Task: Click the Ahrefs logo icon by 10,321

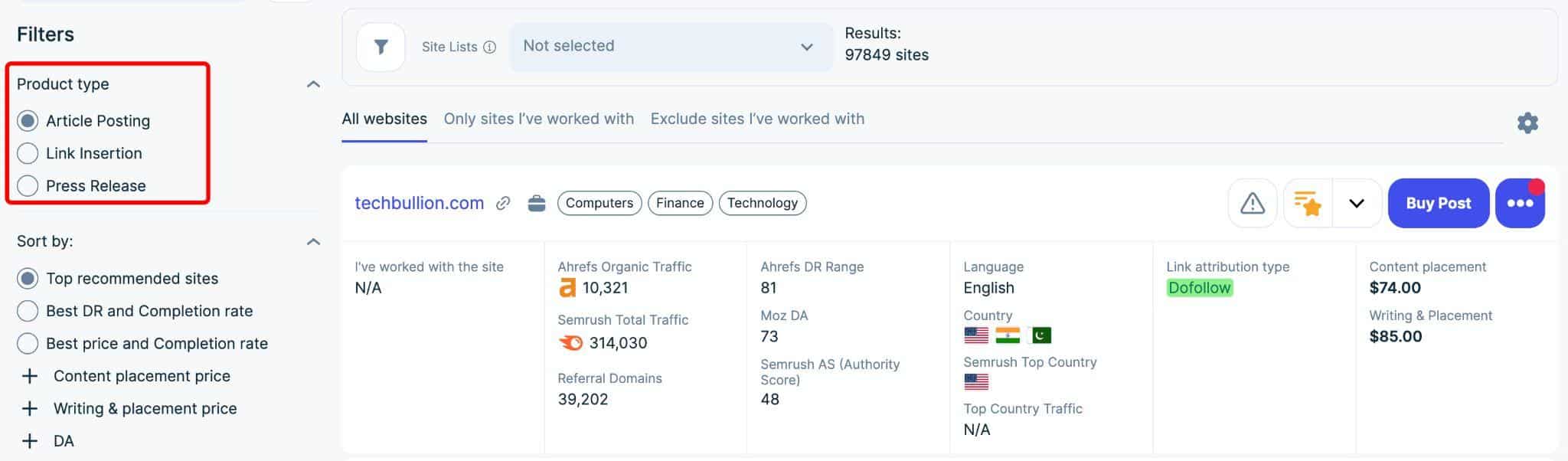Action: pos(567,288)
